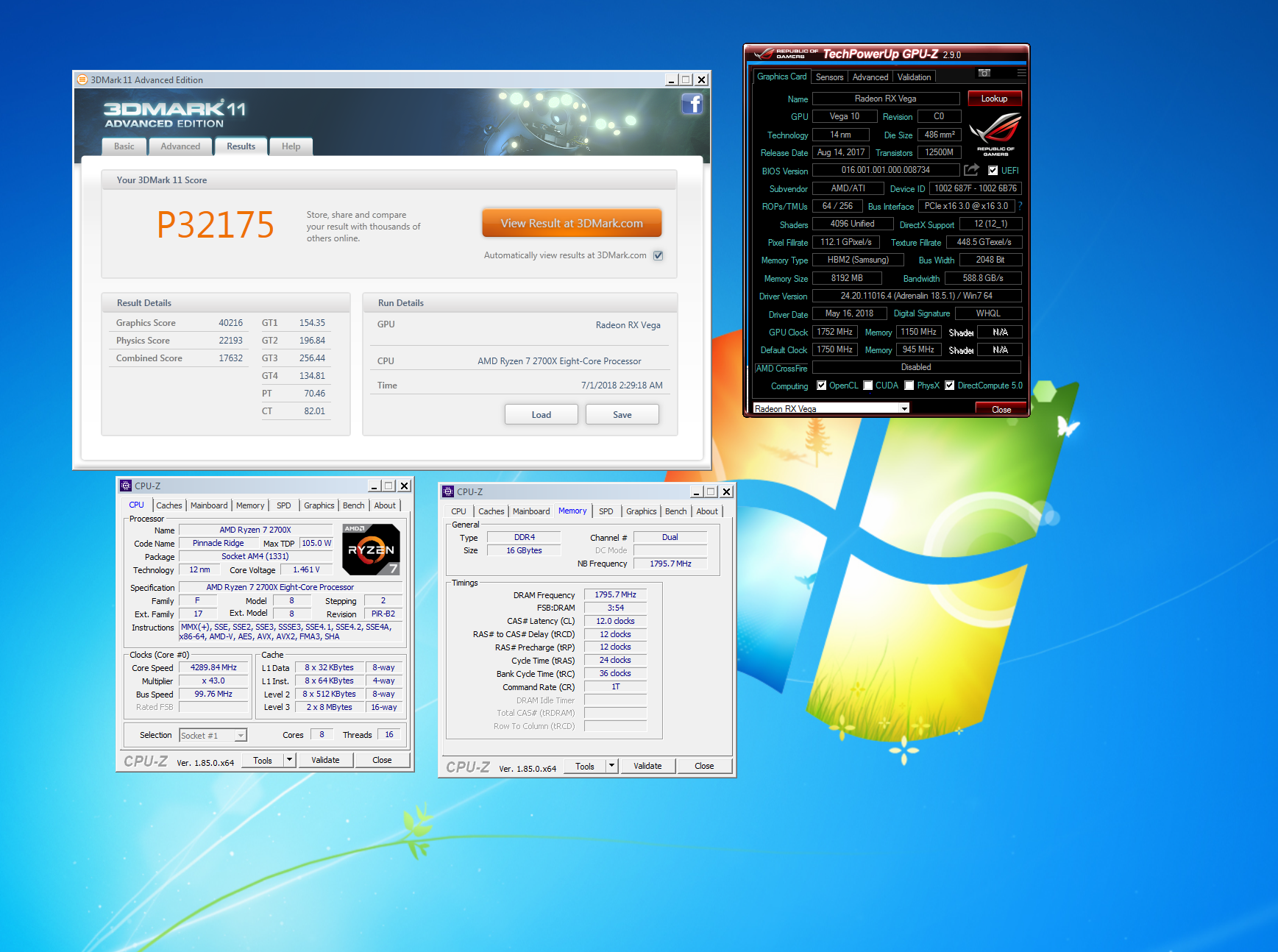1278x952 pixels.
Task: Click the Driver Version field in GPU-Z
Action: (x=917, y=296)
